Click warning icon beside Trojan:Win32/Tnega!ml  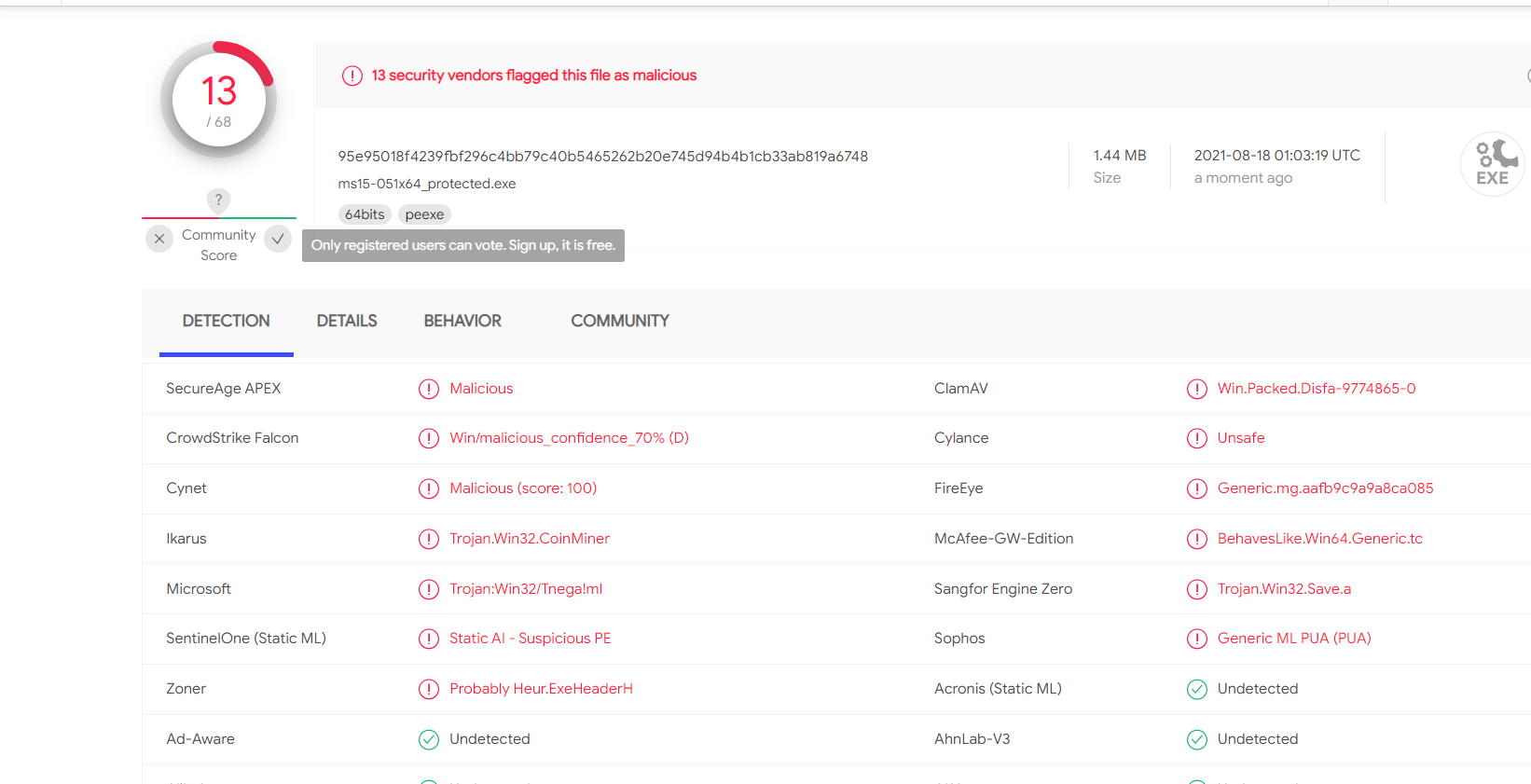(429, 589)
